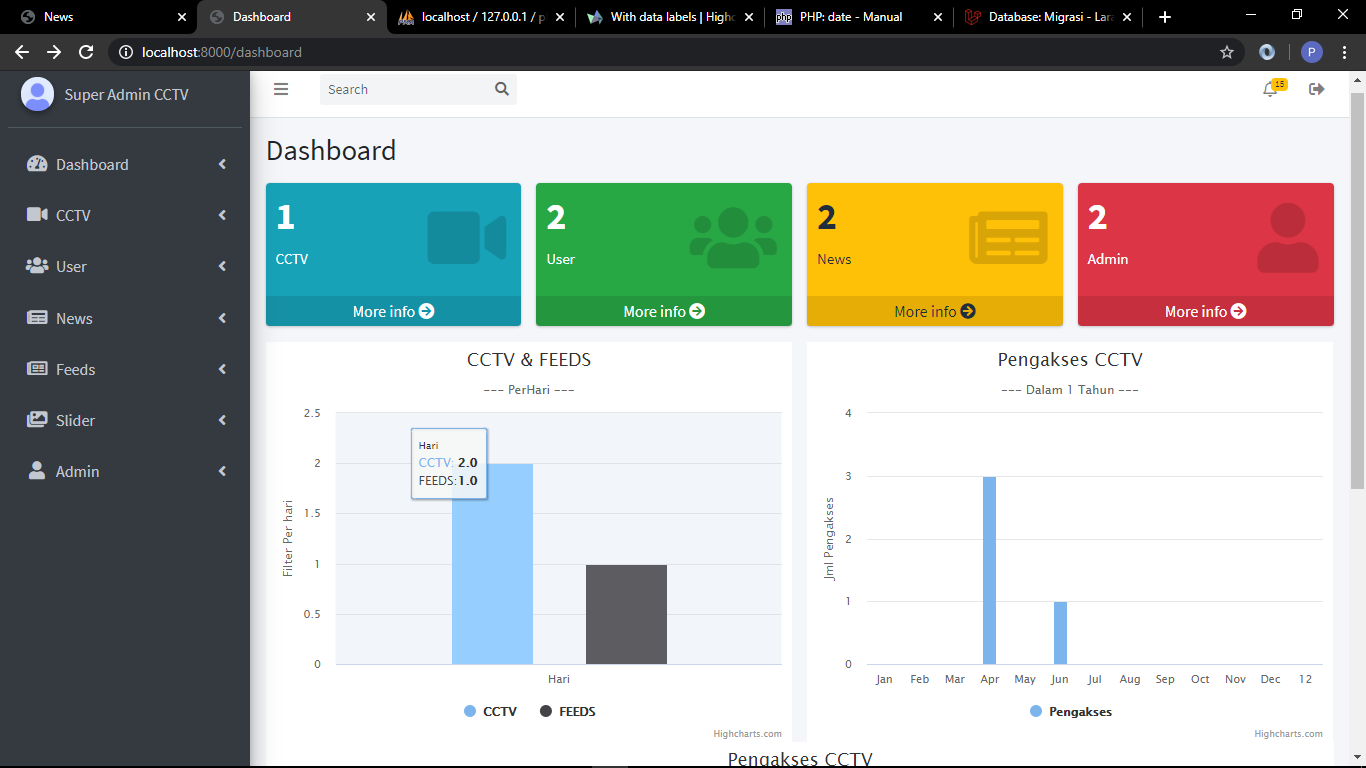Switch to PHP: date - Manual tab
The height and width of the screenshot is (768, 1366).
click(850, 17)
